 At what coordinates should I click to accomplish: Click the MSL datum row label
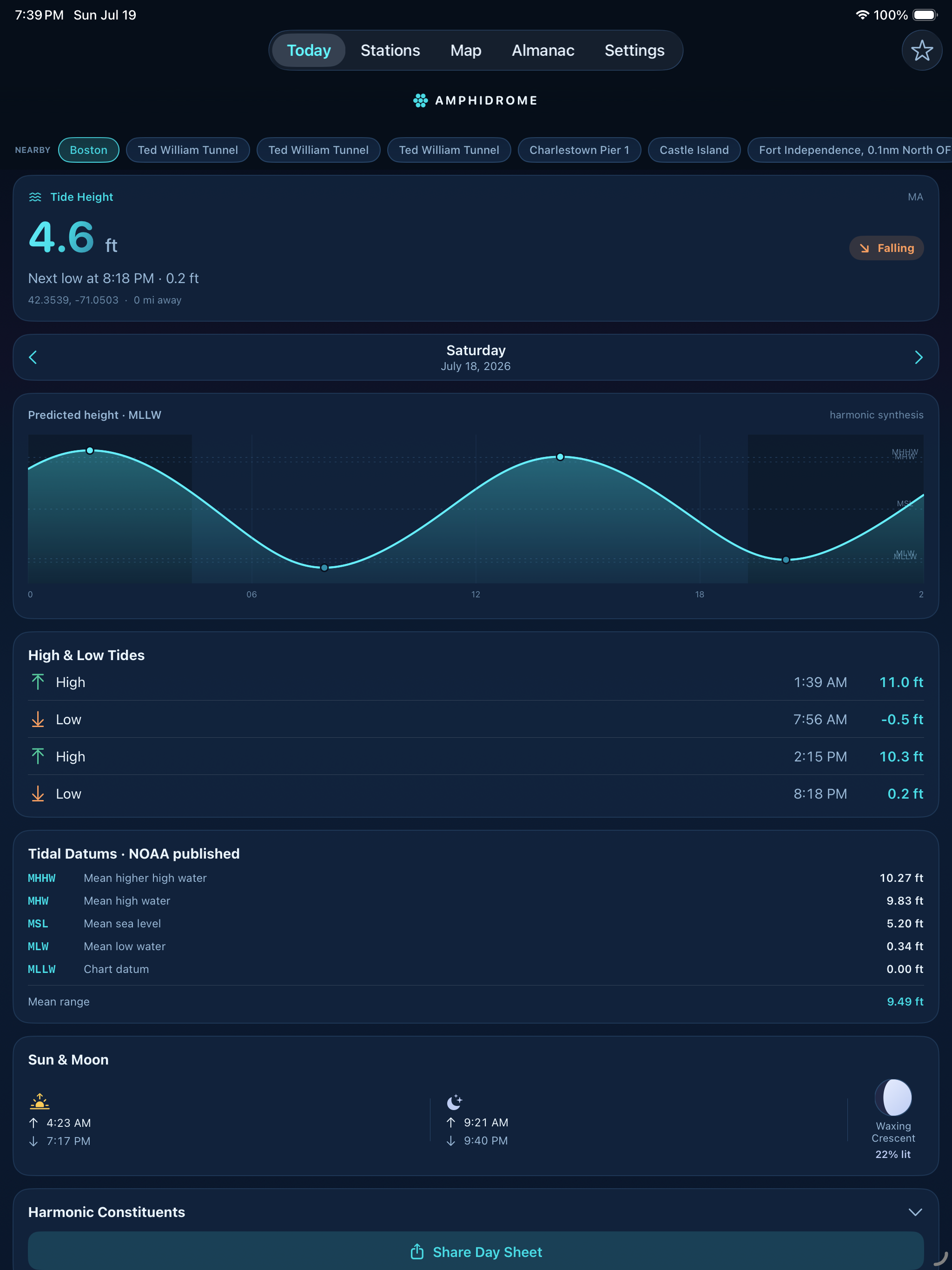[x=38, y=923]
